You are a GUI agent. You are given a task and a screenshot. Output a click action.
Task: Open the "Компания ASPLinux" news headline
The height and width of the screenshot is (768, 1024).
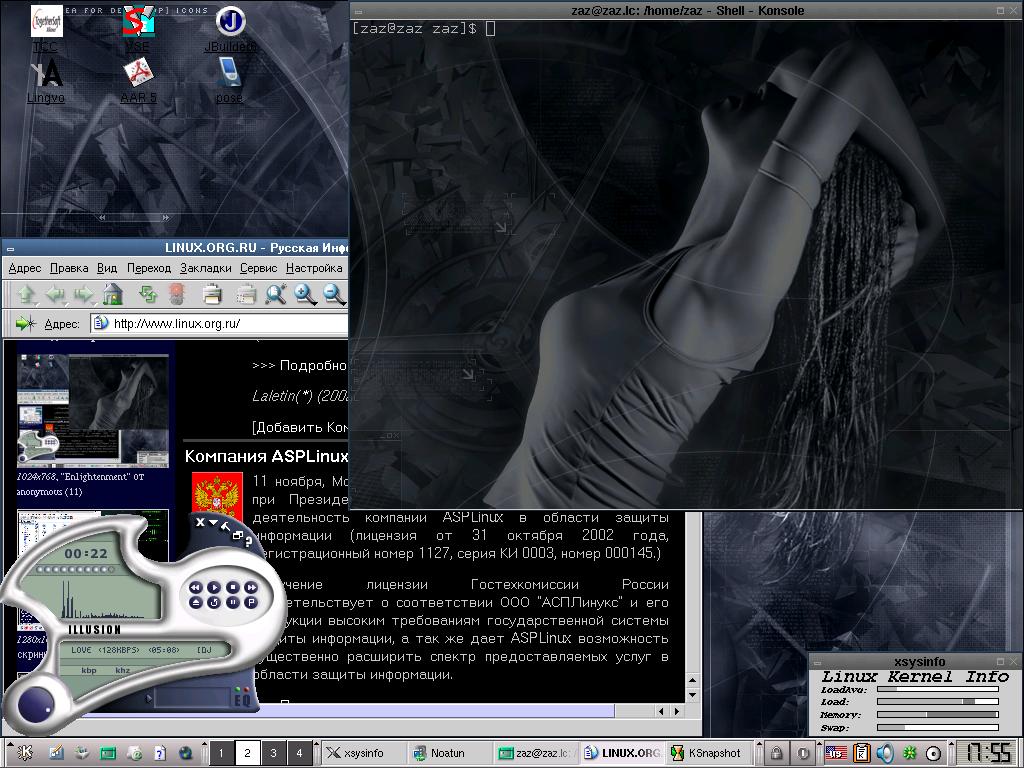[x=266, y=456]
